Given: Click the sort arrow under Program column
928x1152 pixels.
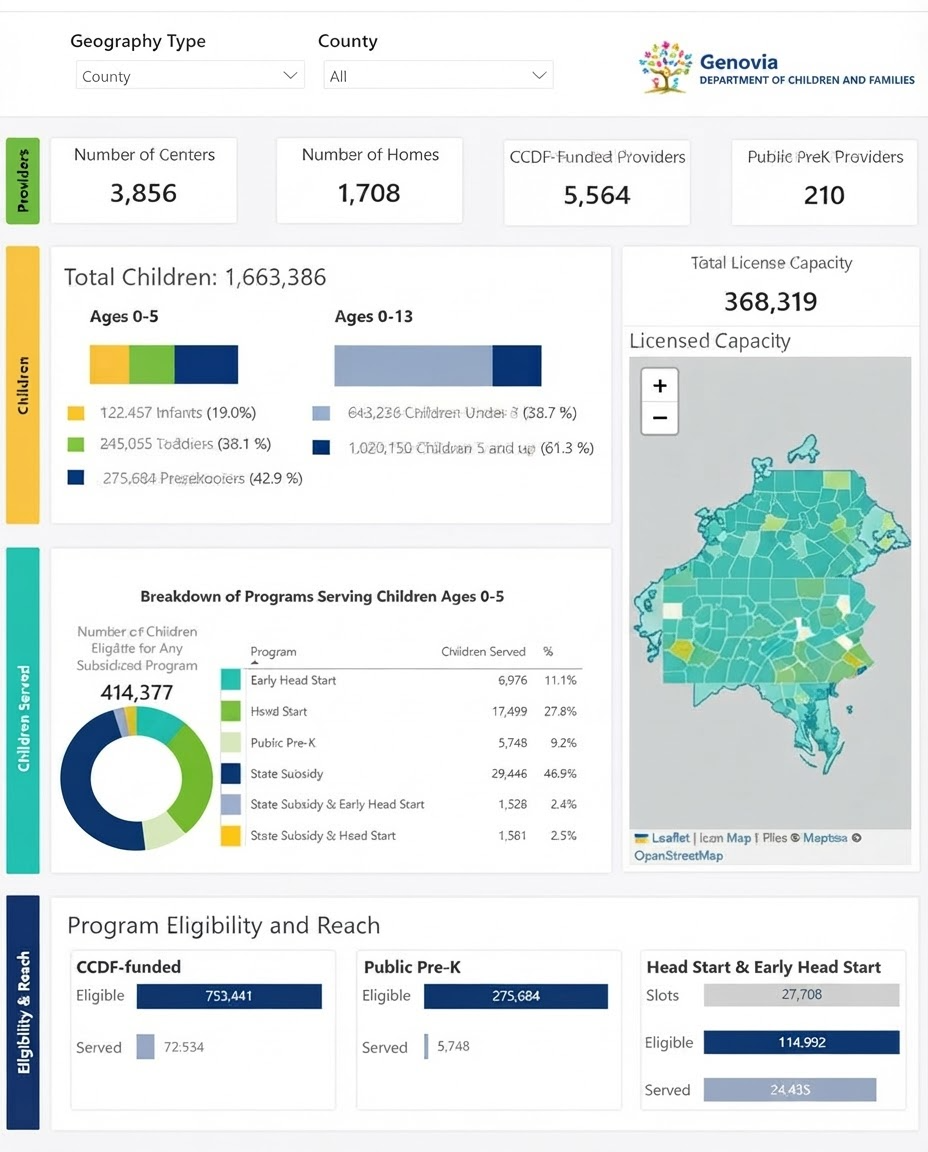Looking at the screenshot, I should 255,663.
